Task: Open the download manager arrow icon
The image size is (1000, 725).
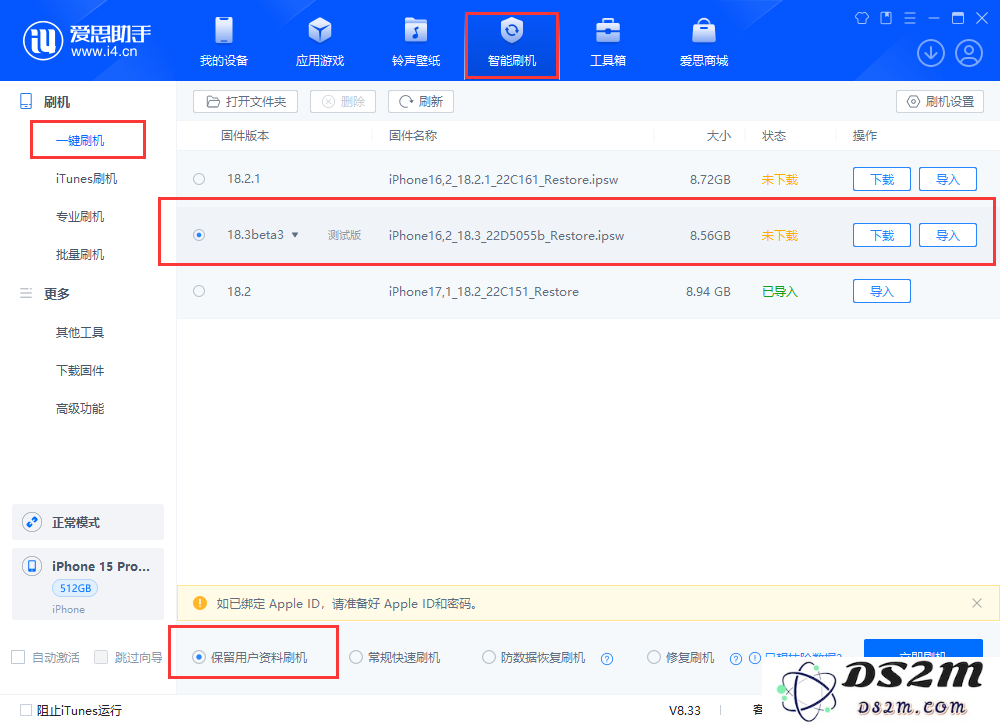Action: click(930, 53)
